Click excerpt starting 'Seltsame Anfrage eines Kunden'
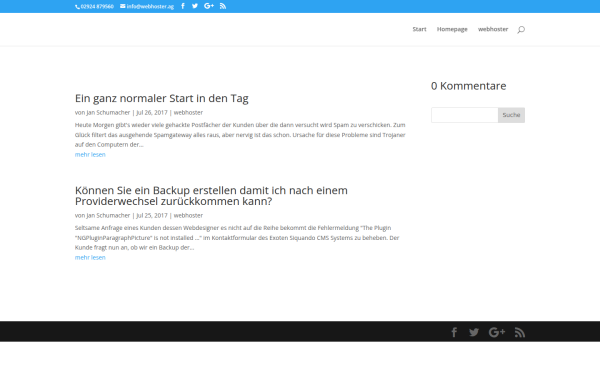 [x=237, y=238]
